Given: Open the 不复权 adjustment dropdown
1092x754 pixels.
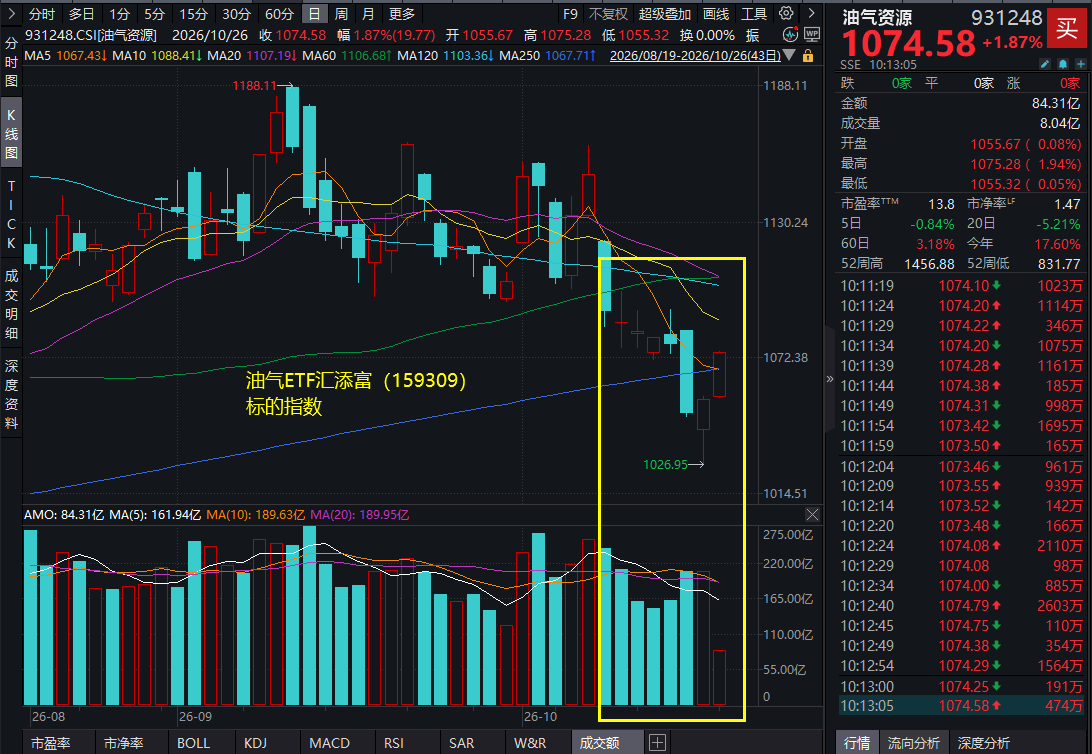Looking at the screenshot, I should point(608,14).
